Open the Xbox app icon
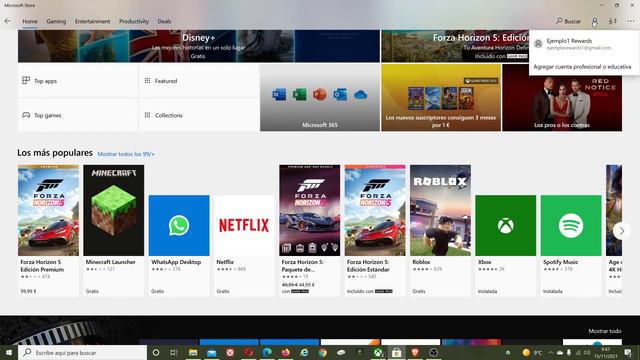 (x=505, y=225)
